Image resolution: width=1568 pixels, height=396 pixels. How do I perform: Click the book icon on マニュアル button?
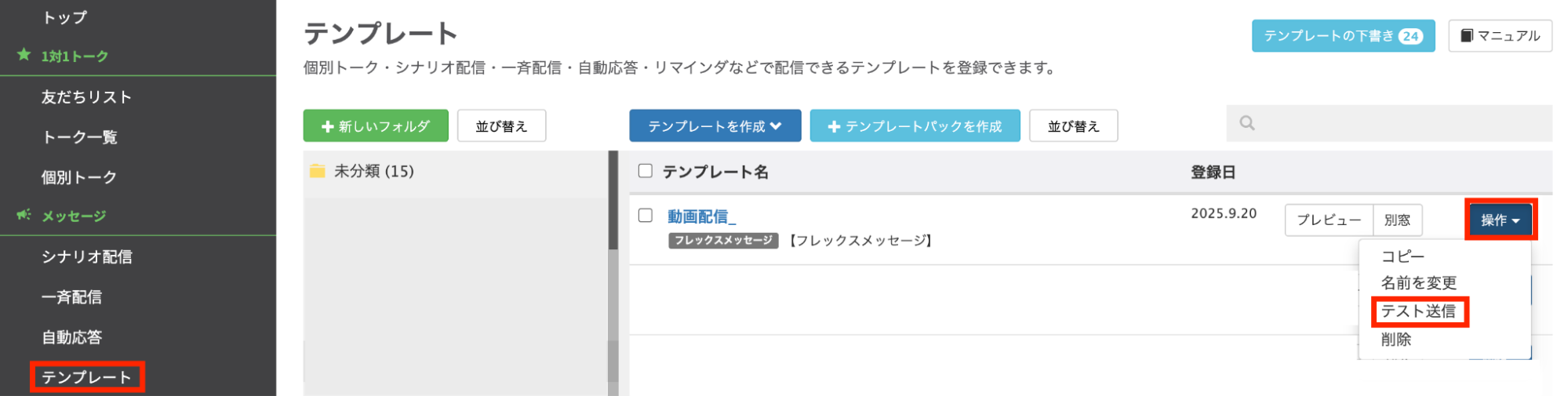click(1466, 36)
